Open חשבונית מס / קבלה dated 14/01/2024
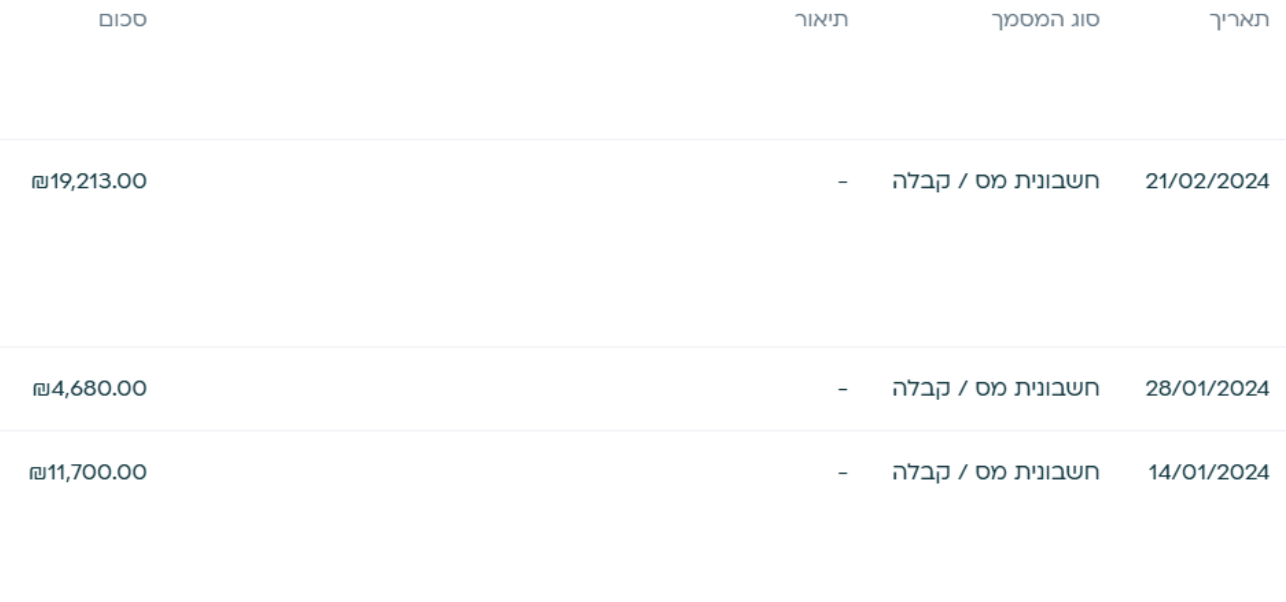Image resolution: width=1286 pixels, height=602 pixels. tap(996, 472)
